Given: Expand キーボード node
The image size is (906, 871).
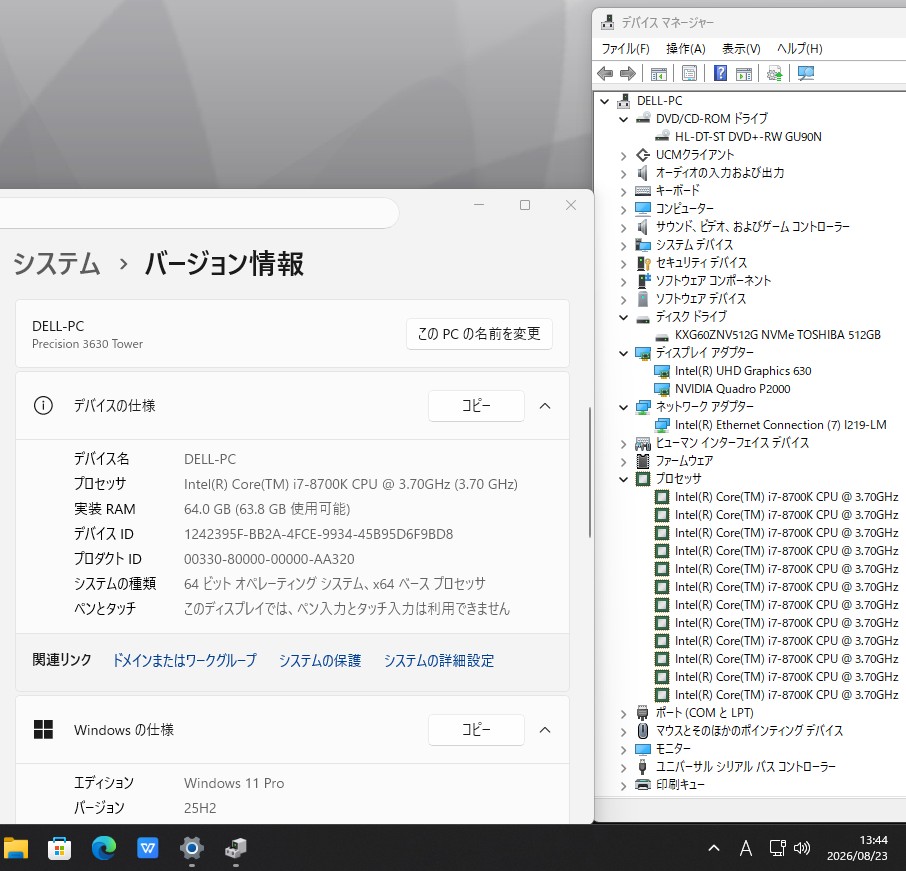Looking at the screenshot, I should pos(623,191).
